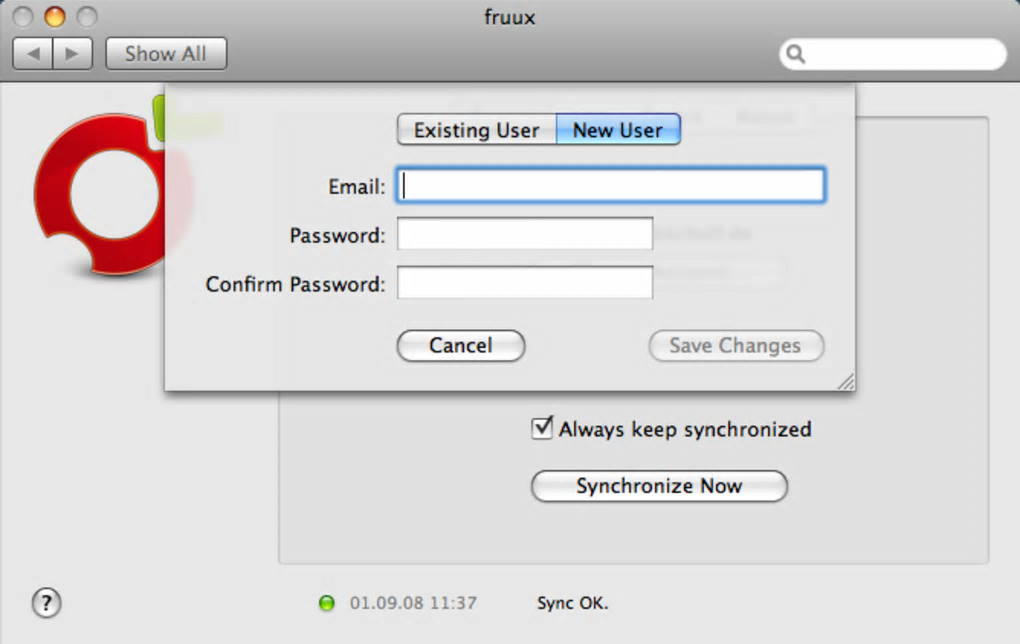Click the toolbar search field
Screen dimensions: 1020x644
pyautogui.click(x=900, y=54)
